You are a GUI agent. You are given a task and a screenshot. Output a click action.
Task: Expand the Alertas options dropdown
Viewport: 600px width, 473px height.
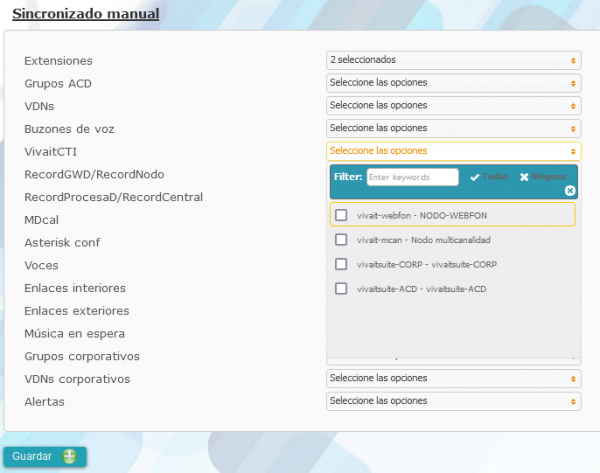tap(453, 401)
